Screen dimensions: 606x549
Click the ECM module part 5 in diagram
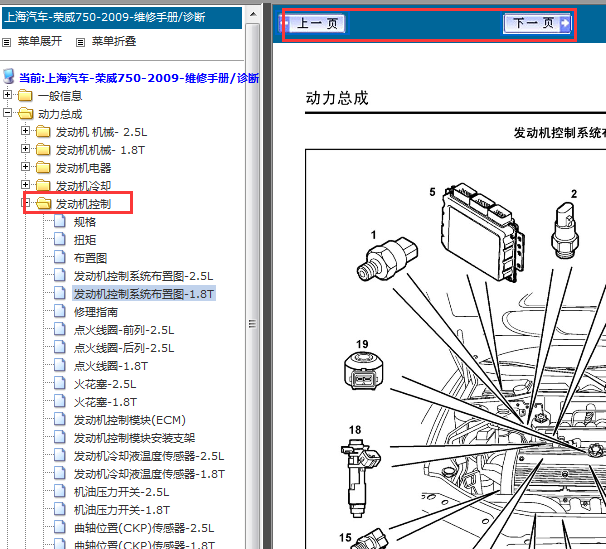coord(483,232)
